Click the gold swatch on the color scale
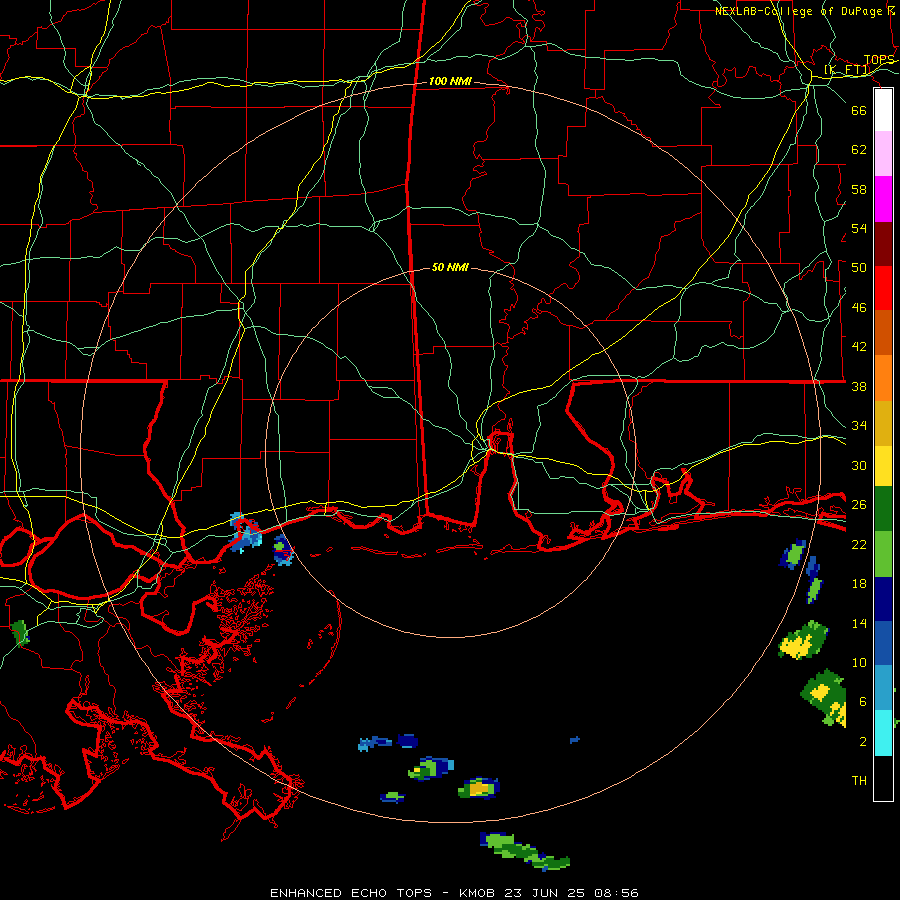The width and height of the screenshot is (900, 900). 883,423
